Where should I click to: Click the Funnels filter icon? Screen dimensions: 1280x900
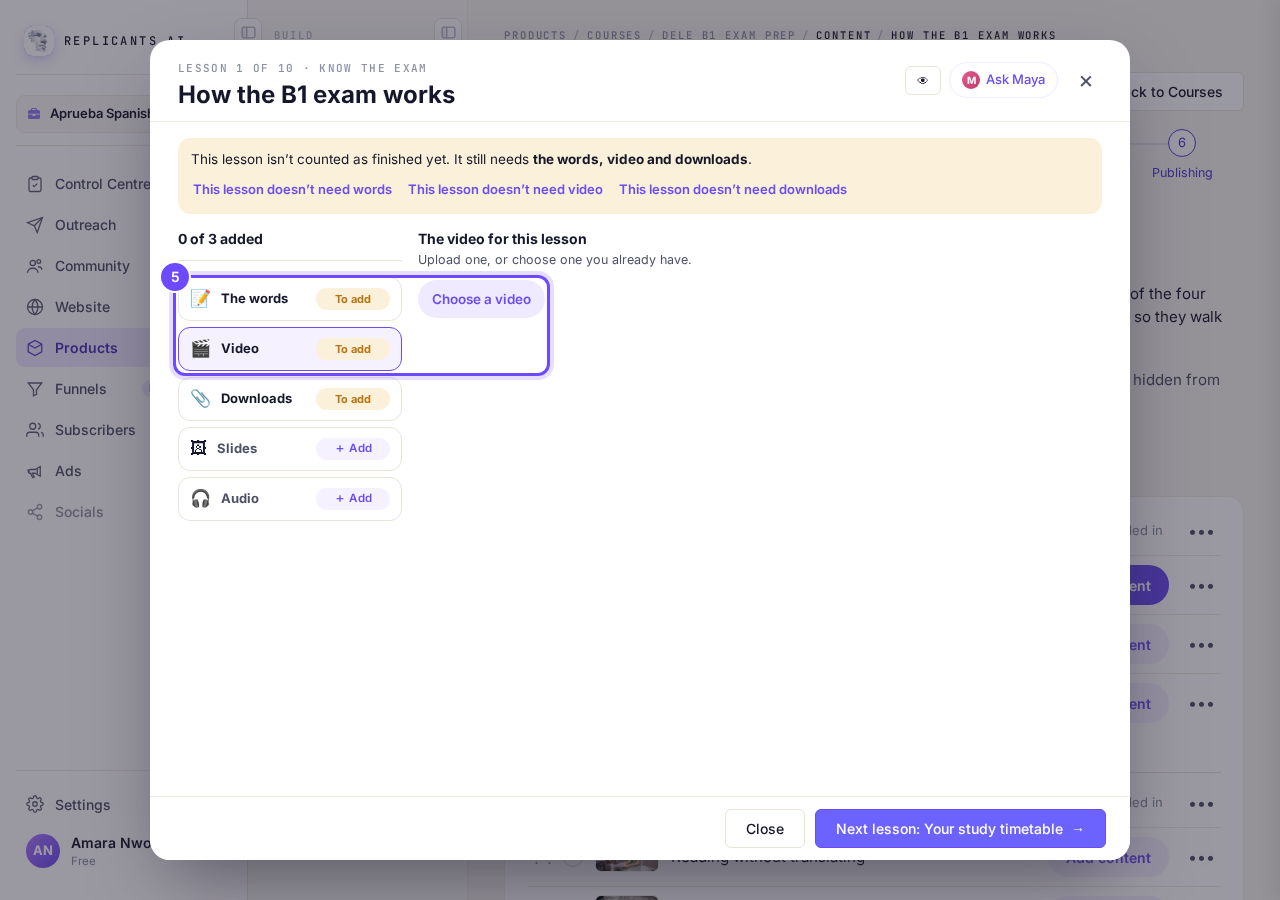35,389
